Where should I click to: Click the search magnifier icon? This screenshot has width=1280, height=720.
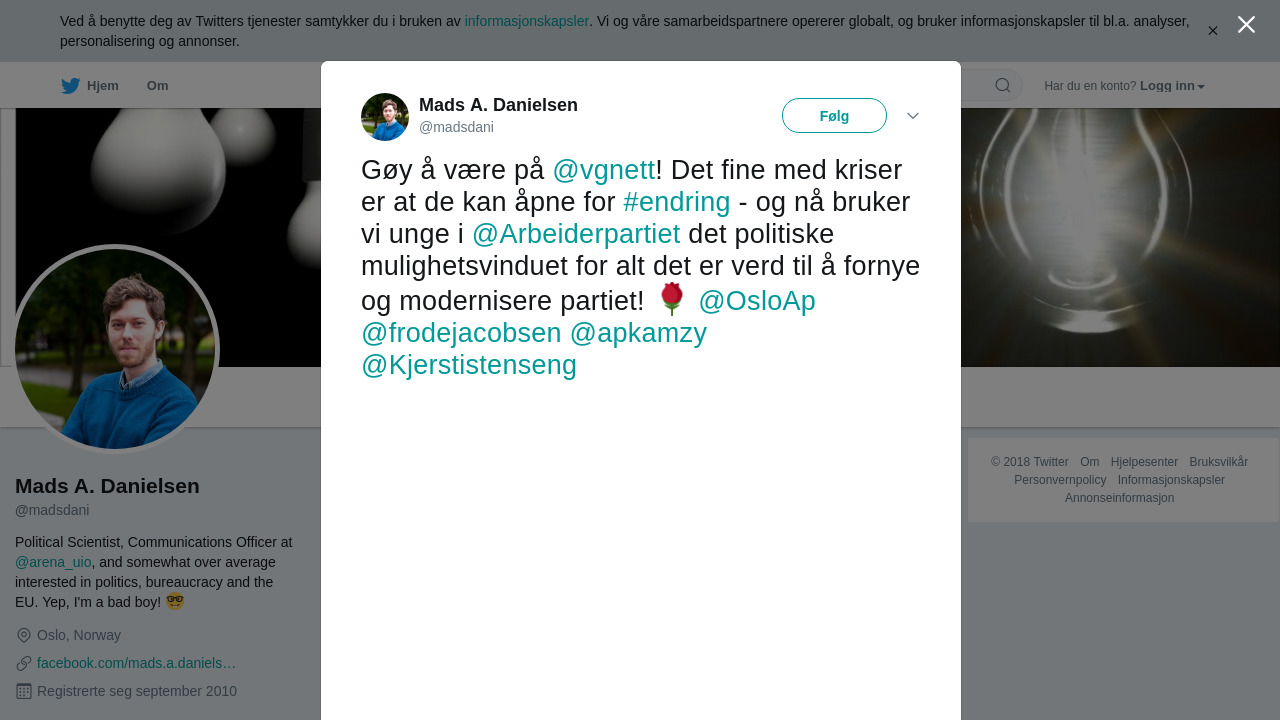pos(1003,86)
